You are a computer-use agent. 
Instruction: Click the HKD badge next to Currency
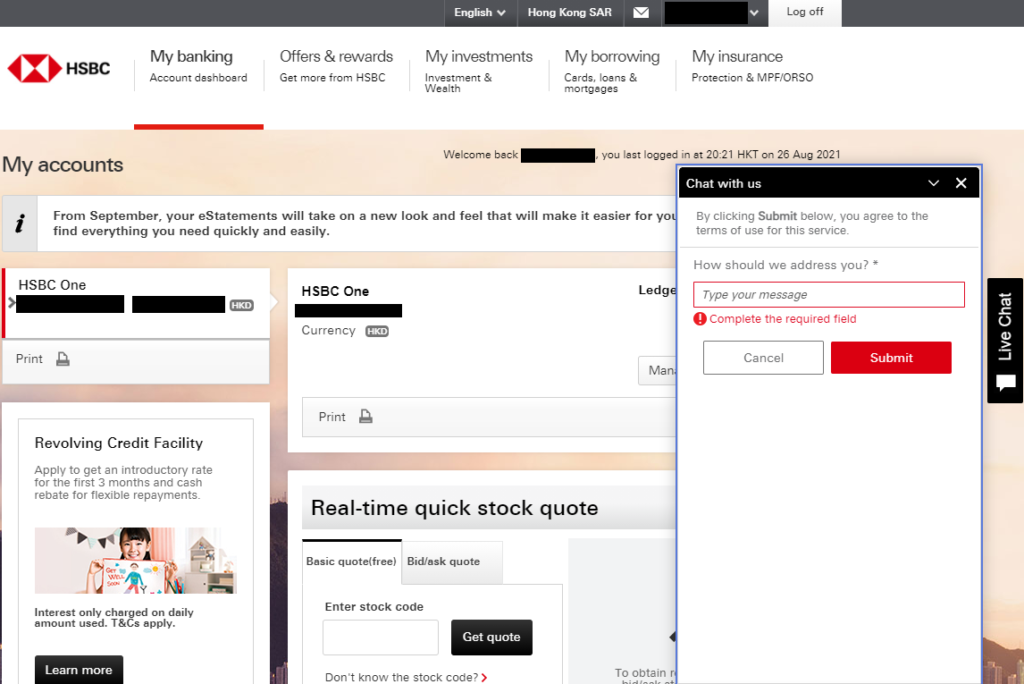[x=377, y=331]
